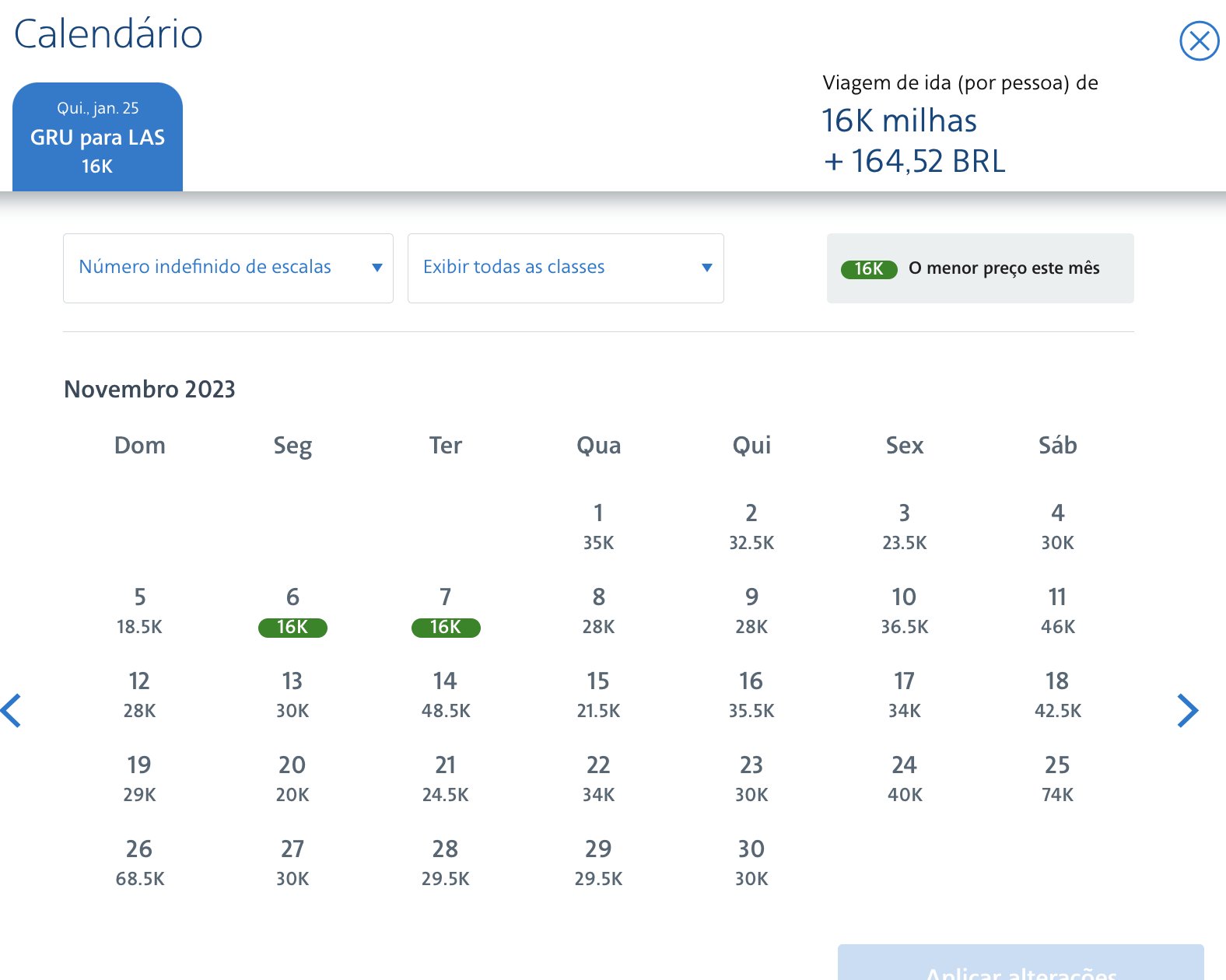Screen dimensions: 1226x980
Task: Click the stops dropdown arrow triangle
Action: [377, 268]
